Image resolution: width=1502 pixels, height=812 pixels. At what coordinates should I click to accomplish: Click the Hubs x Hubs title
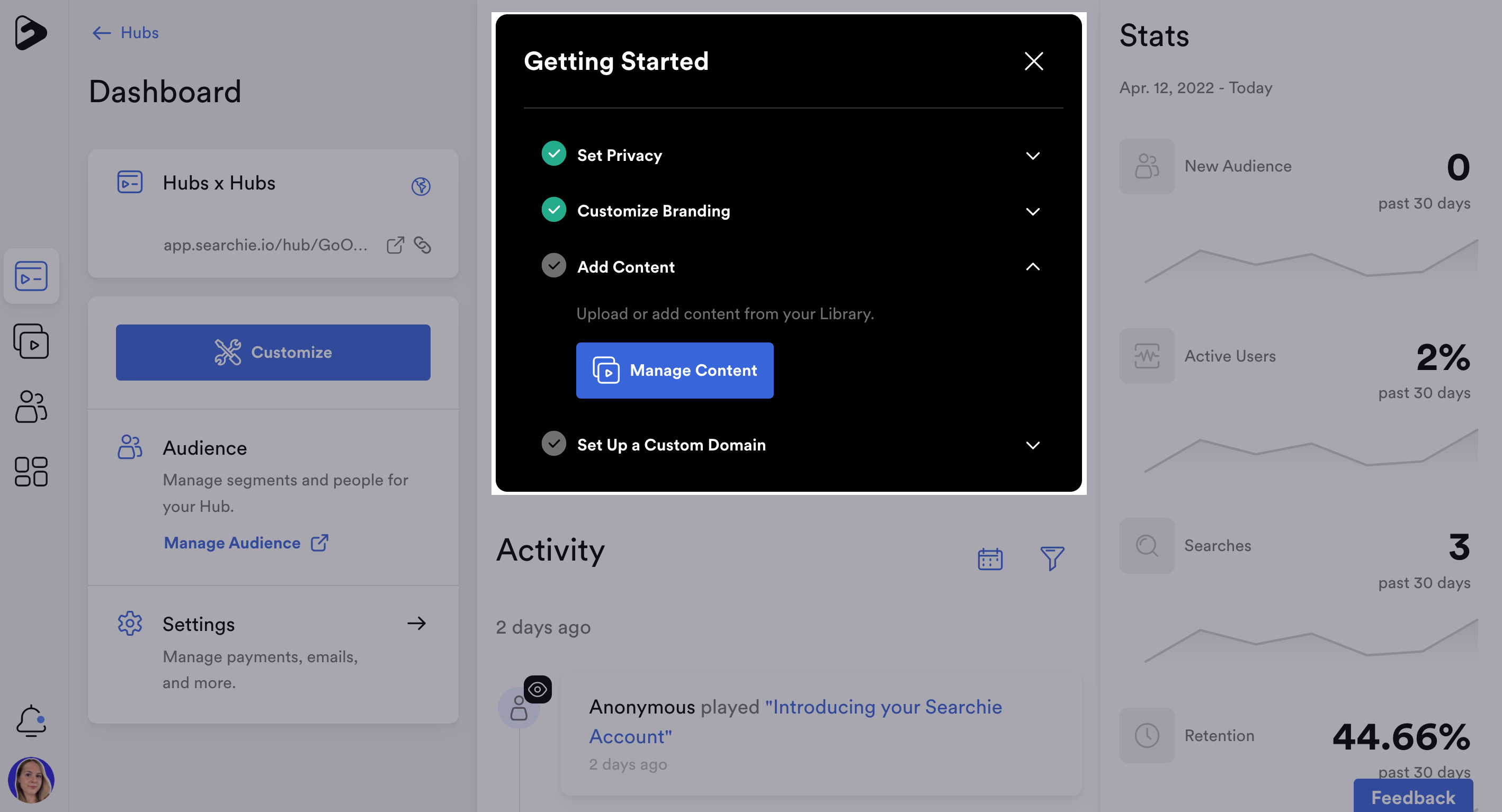(x=219, y=183)
